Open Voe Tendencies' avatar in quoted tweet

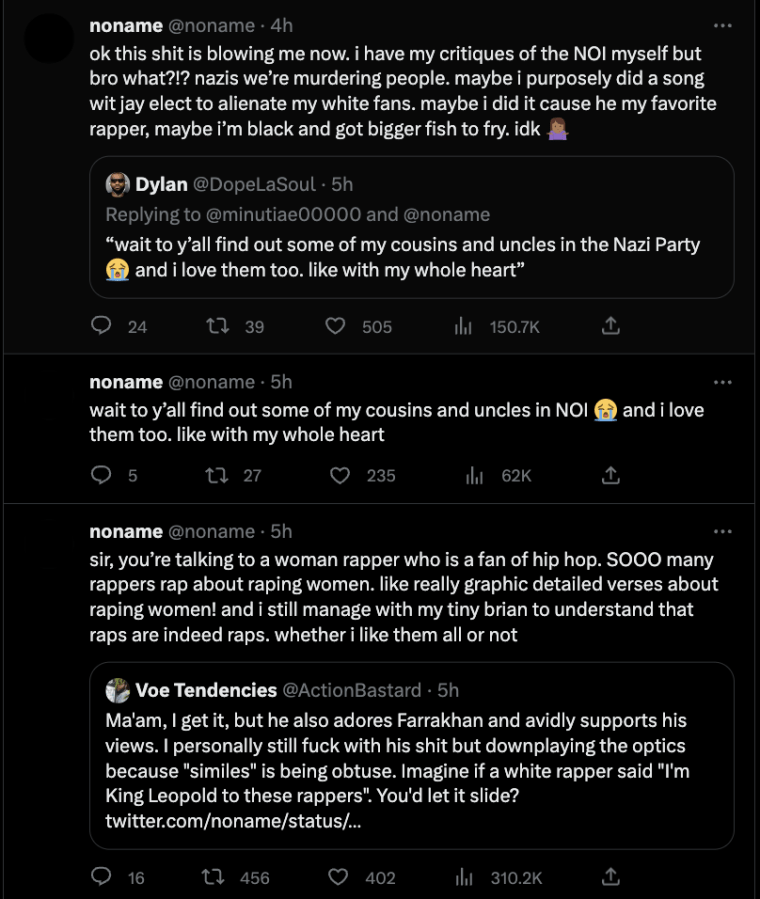pyautogui.click(x=117, y=690)
